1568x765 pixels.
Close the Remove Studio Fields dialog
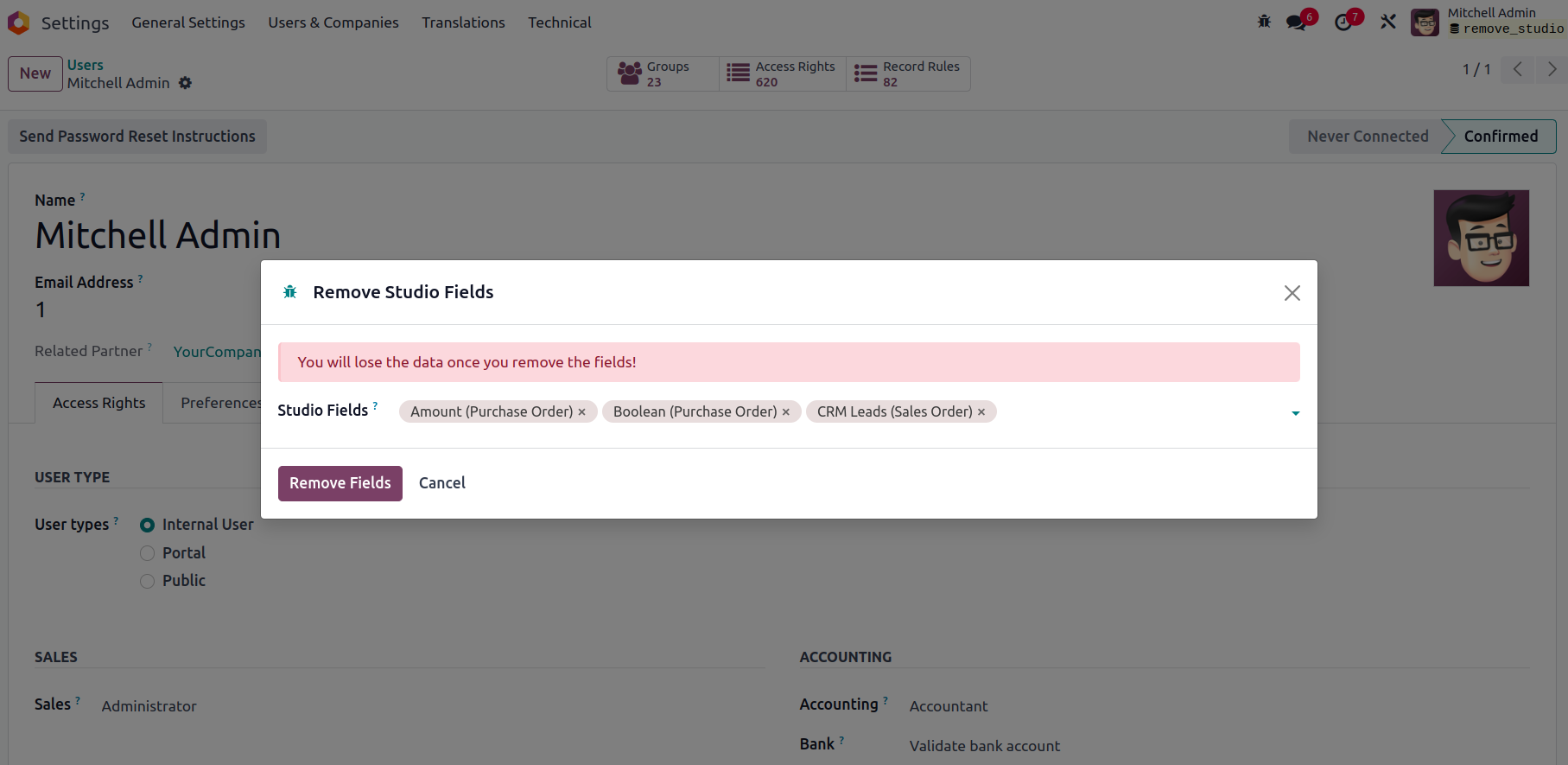click(1292, 293)
